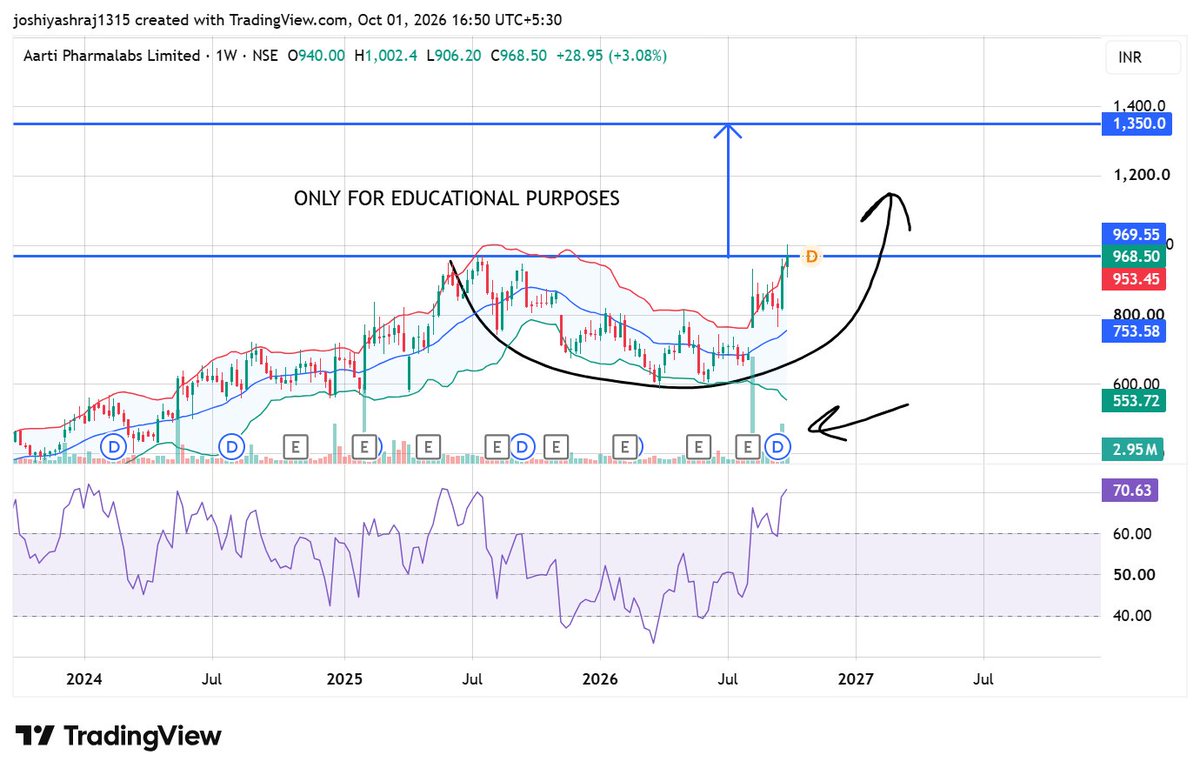The height and width of the screenshot is (775, 1200).
Task: Click the dividend D marker nearest Jul 2024
Action: point(233,447)
